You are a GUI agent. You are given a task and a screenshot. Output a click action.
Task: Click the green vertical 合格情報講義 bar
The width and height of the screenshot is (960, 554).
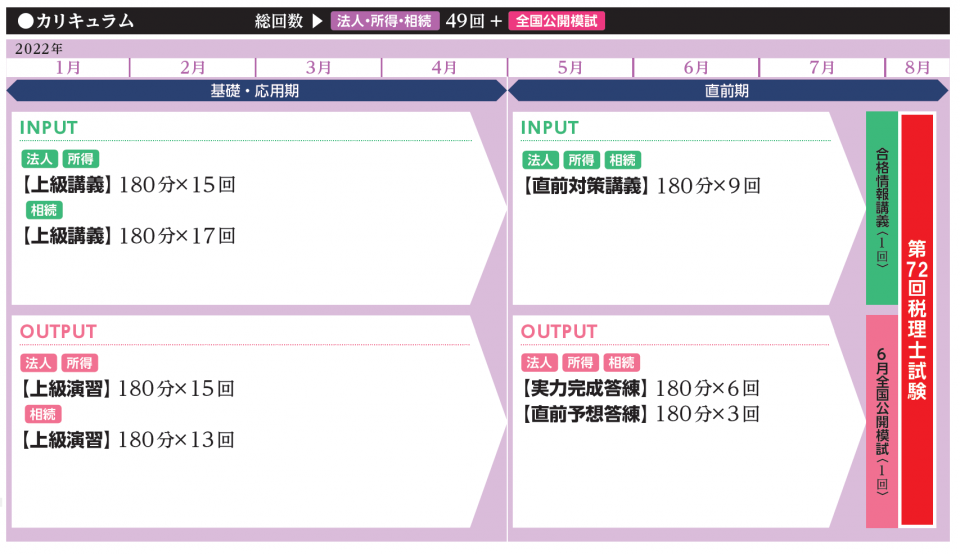pos(881,208)
